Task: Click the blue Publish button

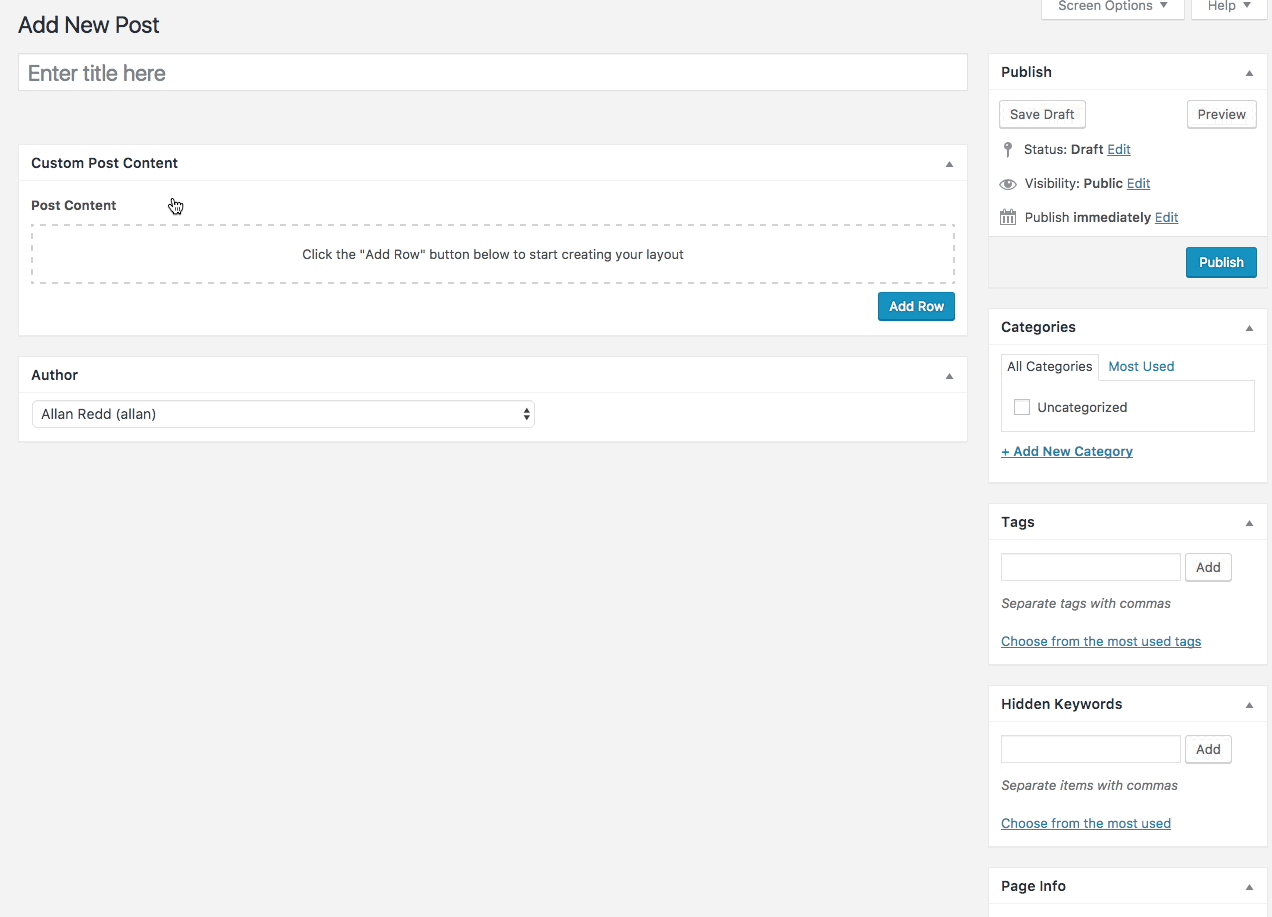Action: point(1220,262)
